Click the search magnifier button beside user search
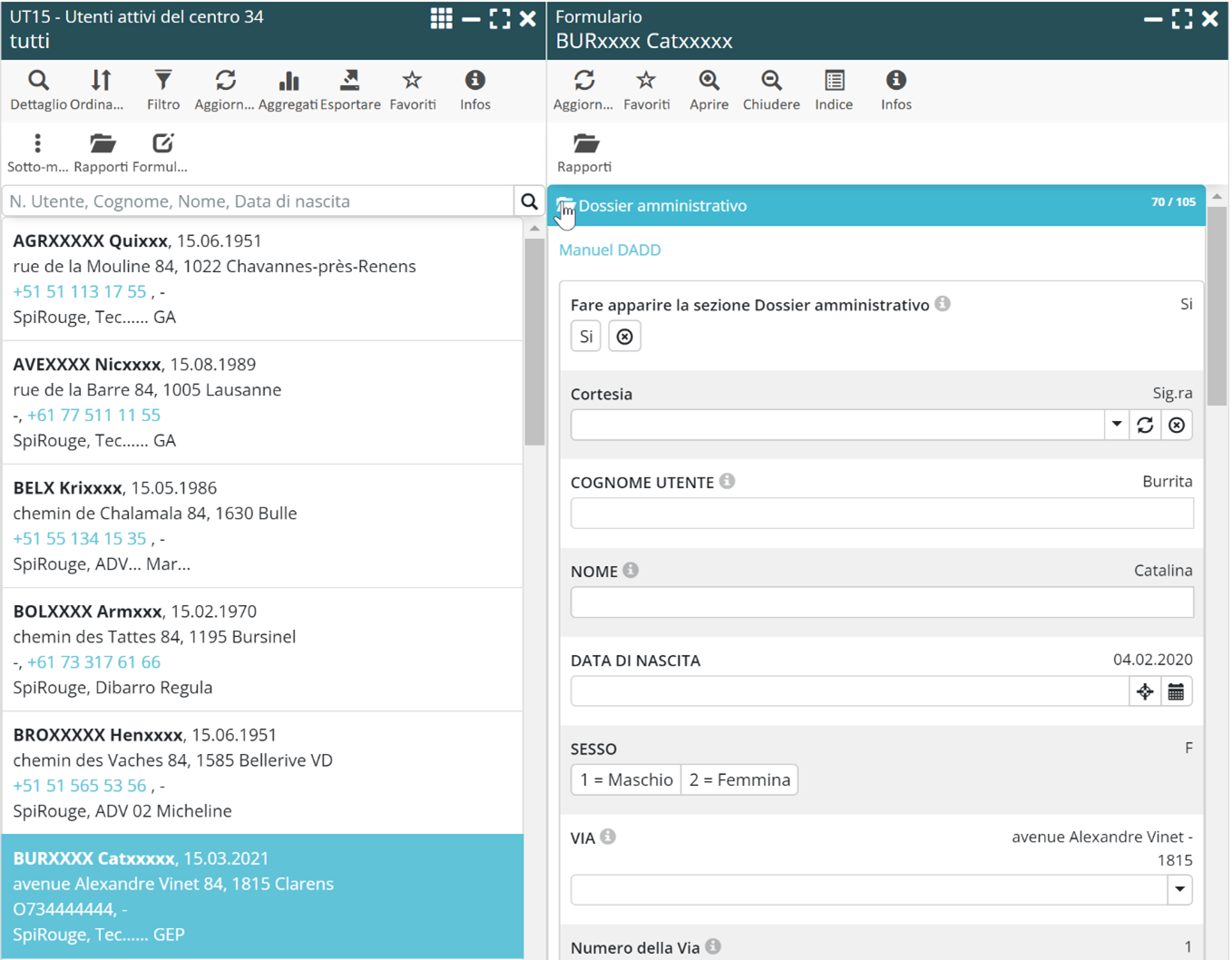The width and height of the screenshot is (1232, 960). [x=529, y=201]
